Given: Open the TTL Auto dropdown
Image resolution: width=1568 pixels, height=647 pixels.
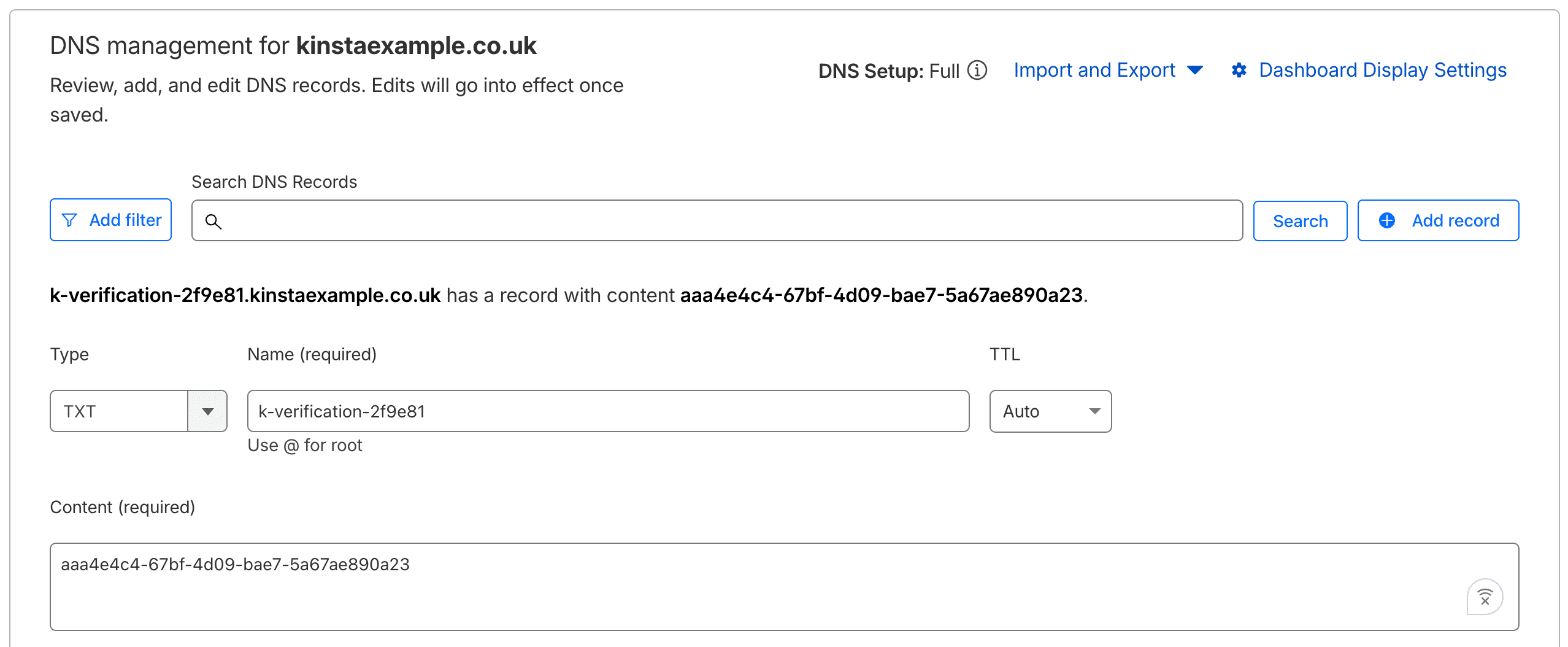Looking at the screenshot, I should [1094, 411].
